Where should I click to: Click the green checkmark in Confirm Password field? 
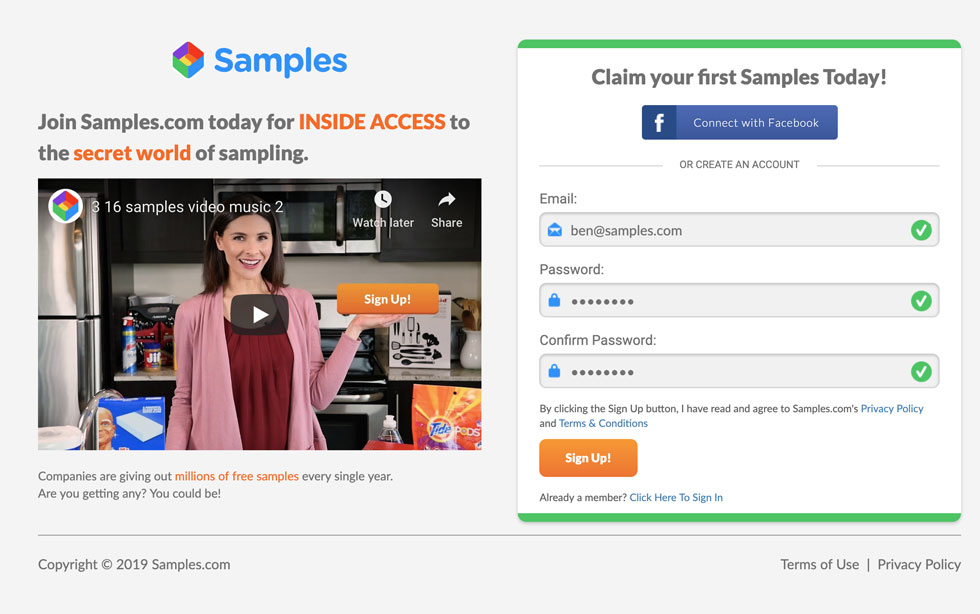921,371
